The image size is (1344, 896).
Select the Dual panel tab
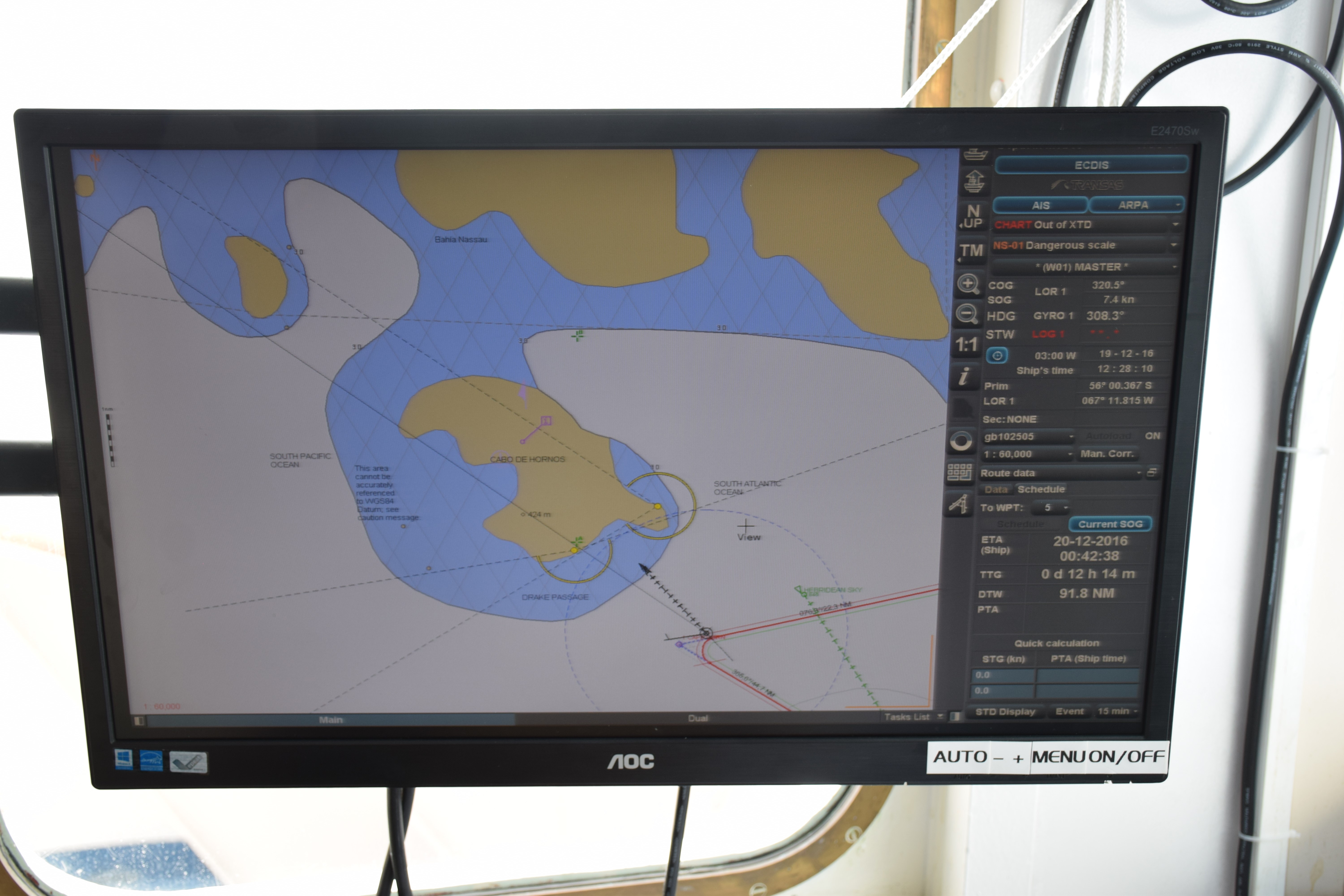click(x=698, y=718)
